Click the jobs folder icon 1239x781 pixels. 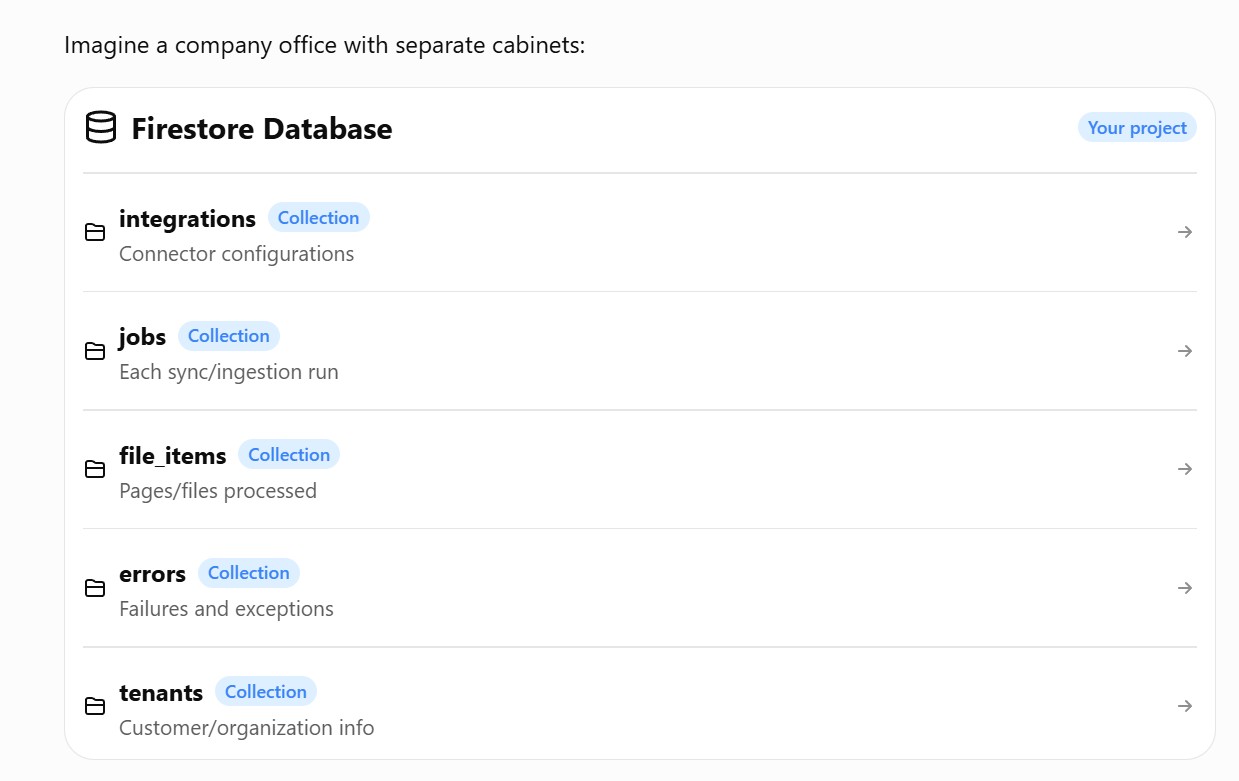click(x=95, y=351)
